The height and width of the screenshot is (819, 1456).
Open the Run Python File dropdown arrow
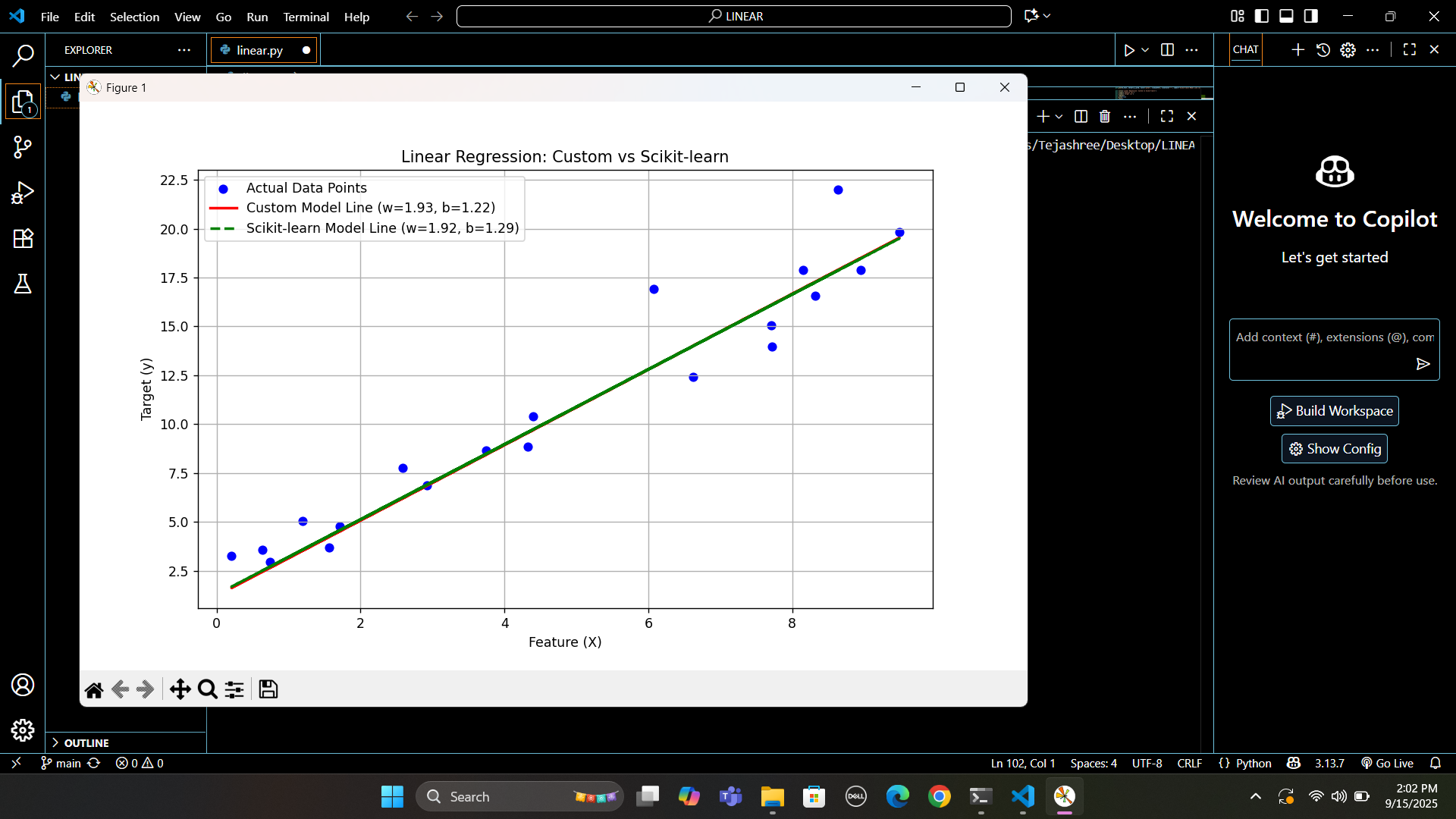[x=1145, y=50]
